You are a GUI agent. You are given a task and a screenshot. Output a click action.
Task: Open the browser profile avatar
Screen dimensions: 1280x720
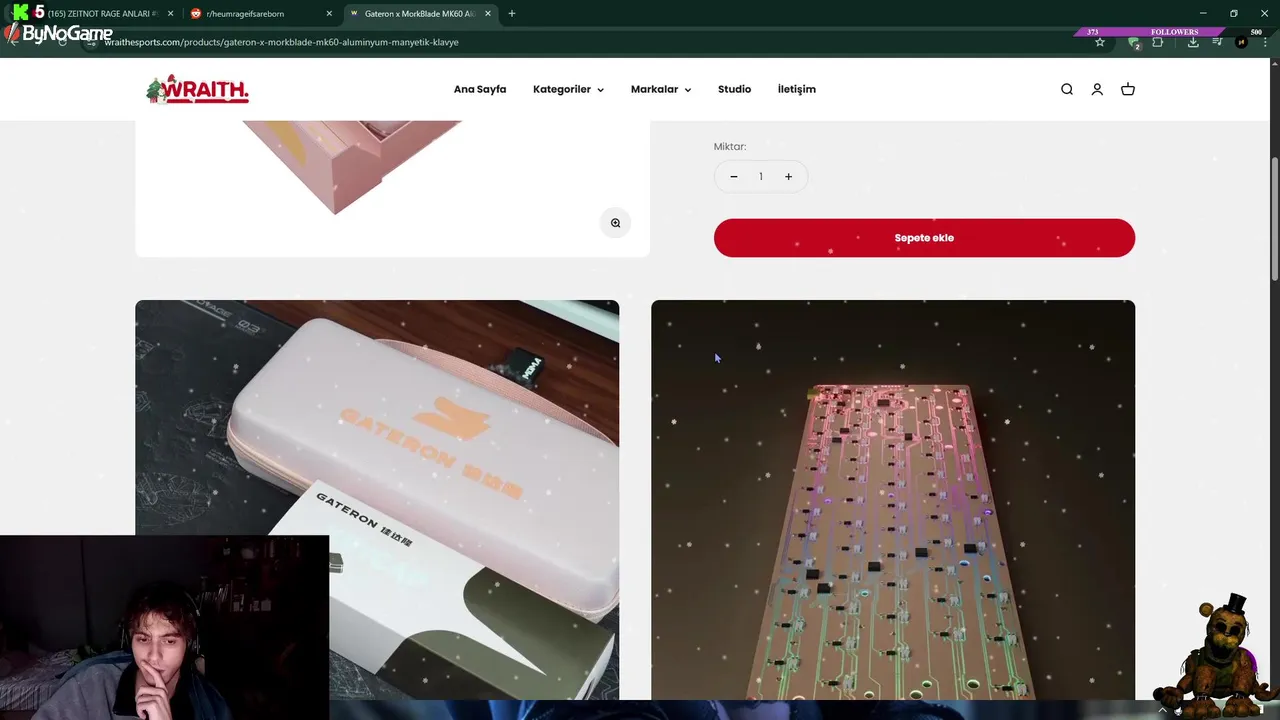[1241, 42]
